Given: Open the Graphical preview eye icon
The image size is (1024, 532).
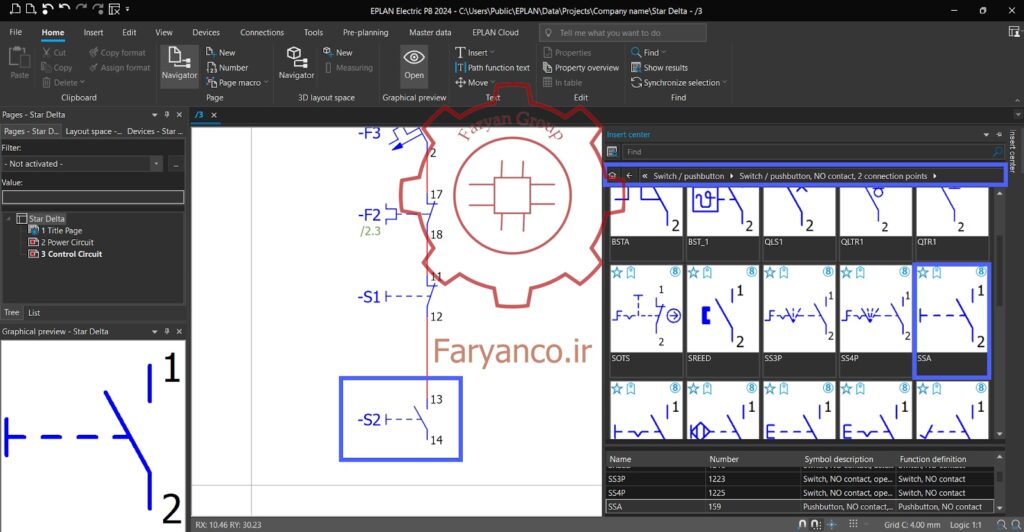Looking at the screenshot, I should tap(414, 57).
